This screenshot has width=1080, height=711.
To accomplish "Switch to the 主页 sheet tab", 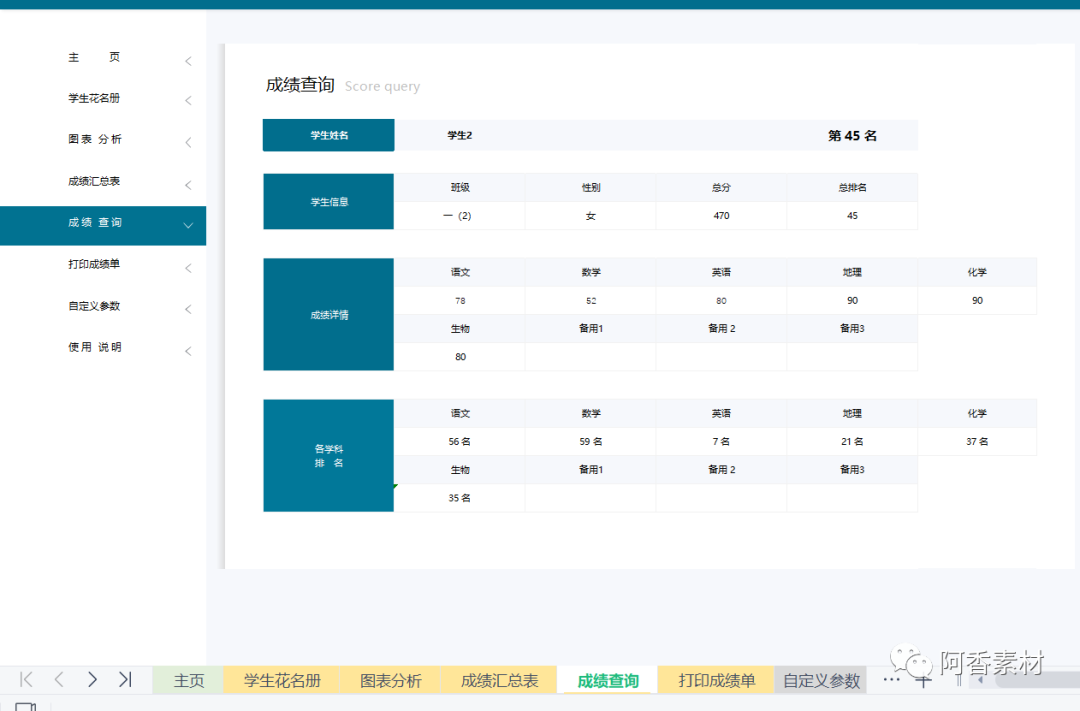I will pyautogui.click(x=189, y=681).
